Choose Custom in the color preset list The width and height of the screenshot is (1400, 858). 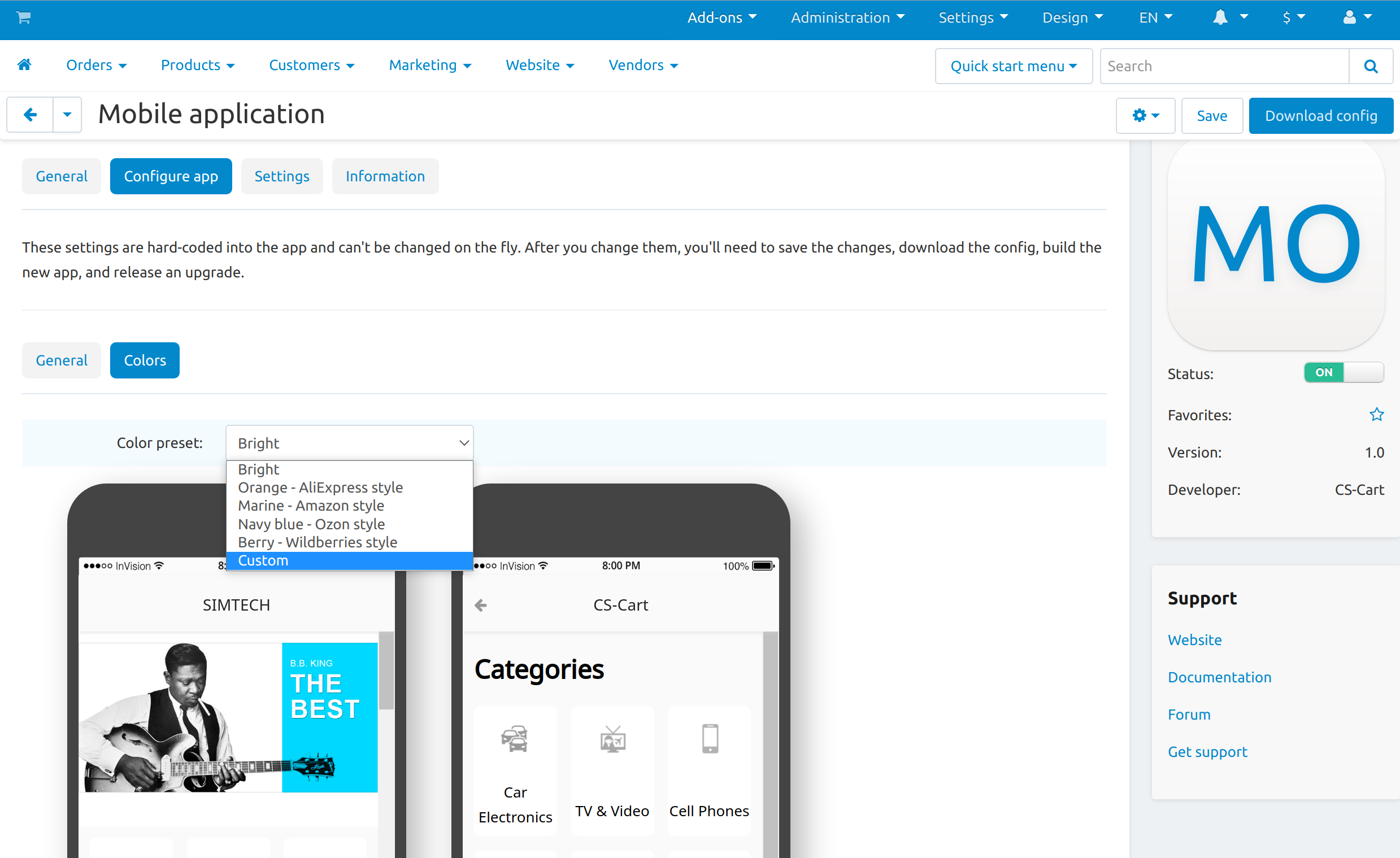point(349,561)
